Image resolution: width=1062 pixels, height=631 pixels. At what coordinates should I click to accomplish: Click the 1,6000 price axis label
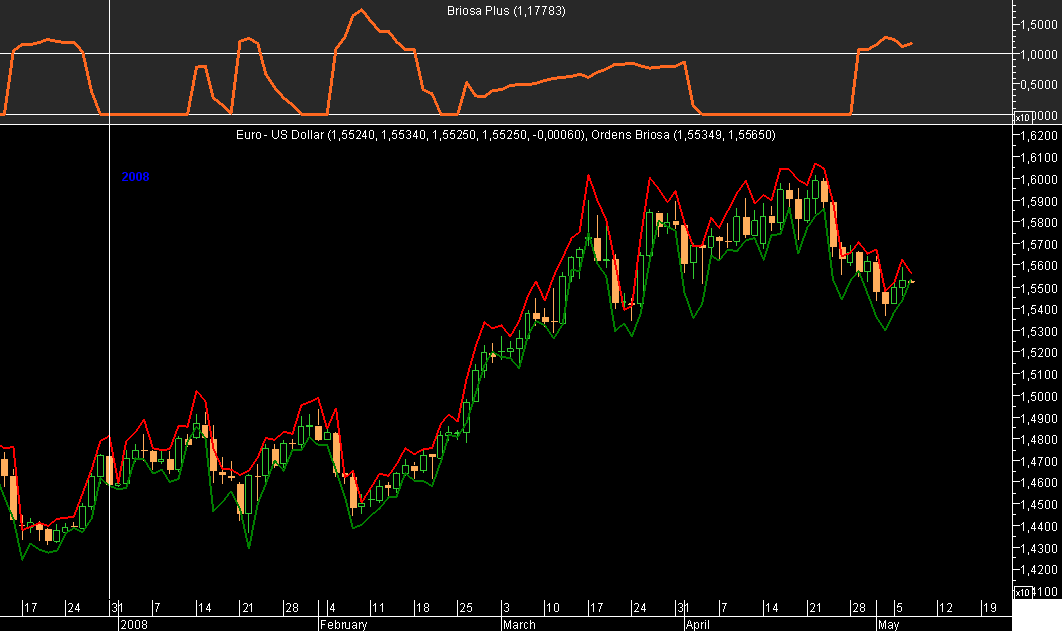(x=1038, y=179)
